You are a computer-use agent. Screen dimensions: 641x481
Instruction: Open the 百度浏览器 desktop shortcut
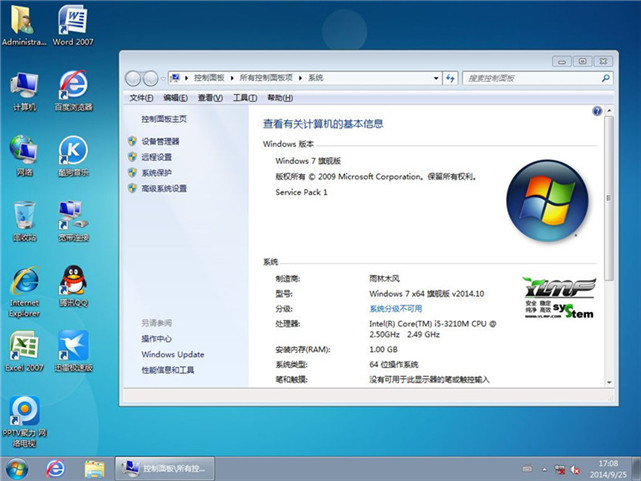click(x=74, y=91)
